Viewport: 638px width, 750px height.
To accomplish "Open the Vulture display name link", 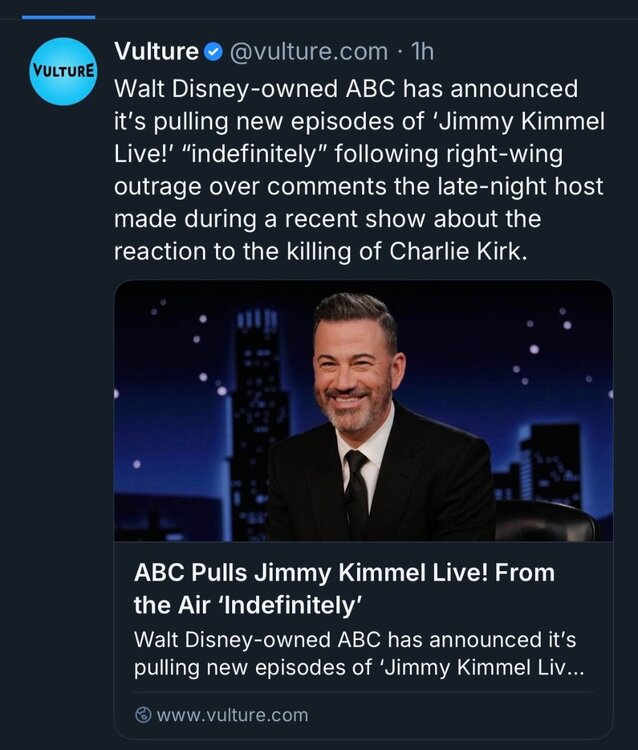I will point(156,51).
